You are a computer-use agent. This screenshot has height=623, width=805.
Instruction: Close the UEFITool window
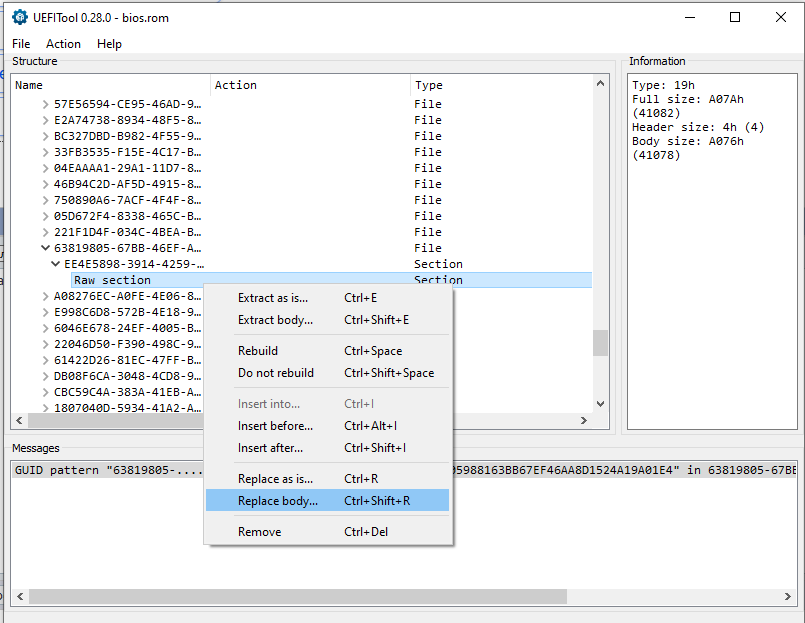tap(781, 17)
